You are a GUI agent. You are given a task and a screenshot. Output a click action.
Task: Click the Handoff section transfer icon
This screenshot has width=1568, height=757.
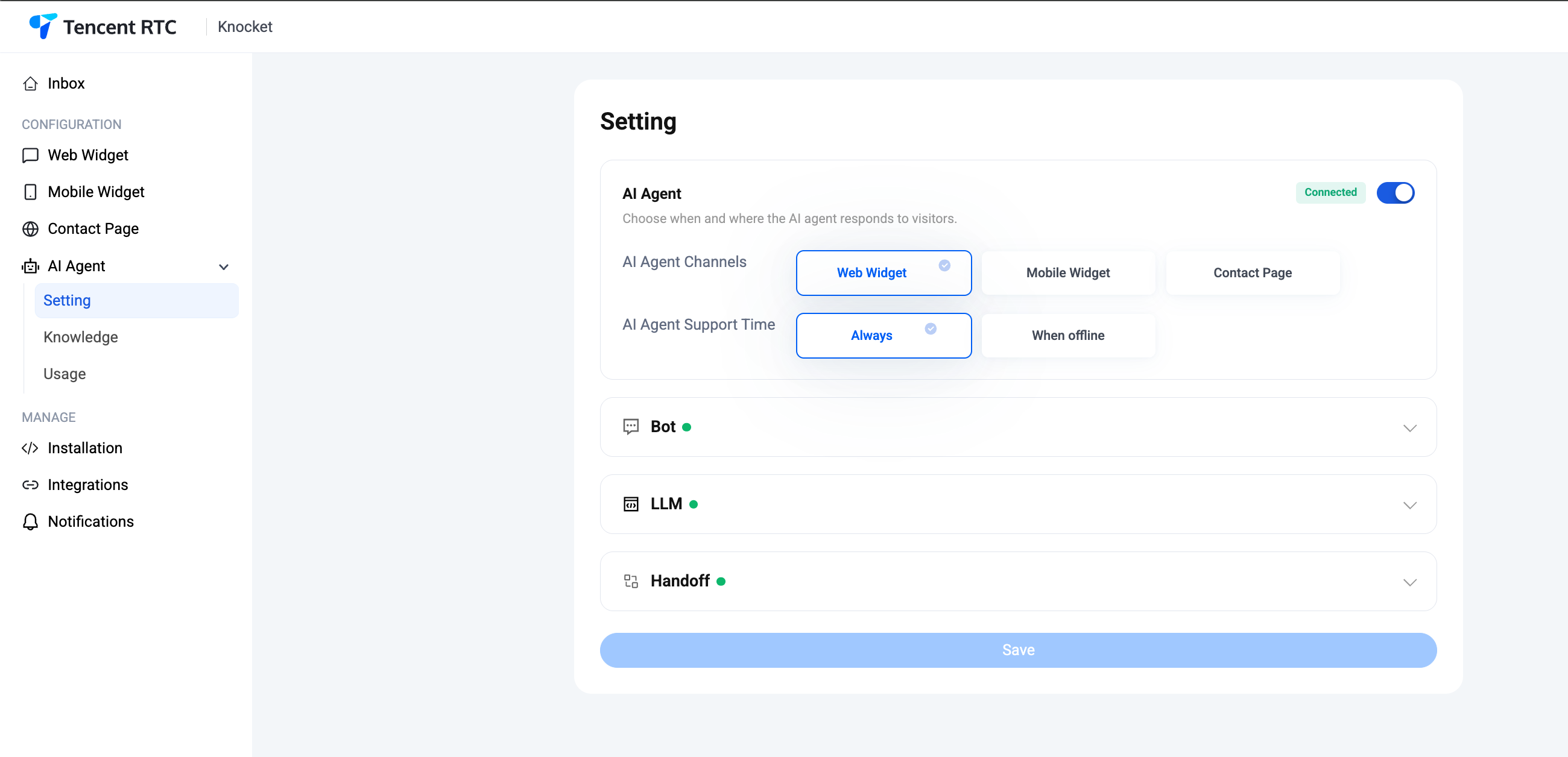tap(631, 581)
